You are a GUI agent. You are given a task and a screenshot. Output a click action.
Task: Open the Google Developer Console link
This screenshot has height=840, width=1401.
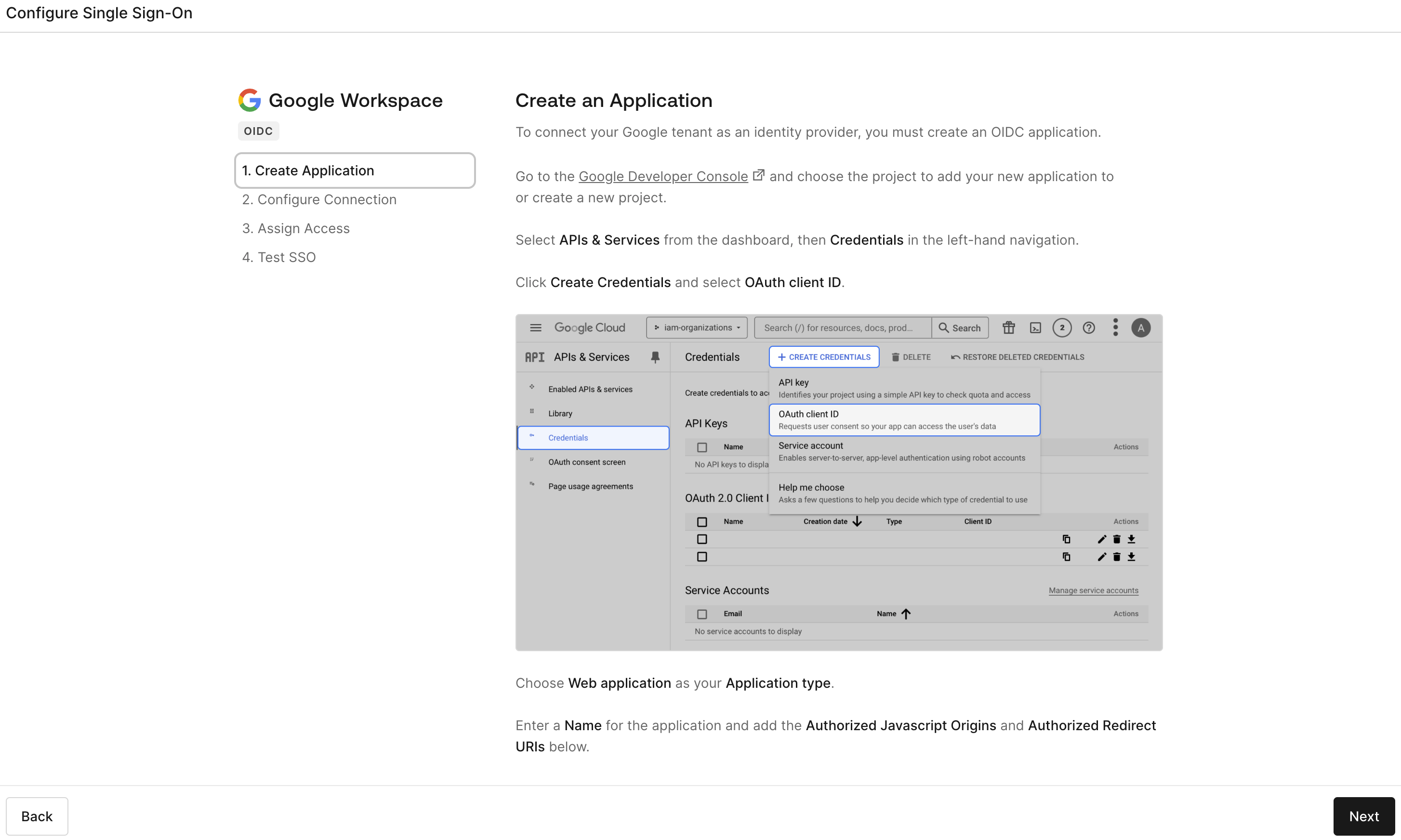[x=663, y=177]
